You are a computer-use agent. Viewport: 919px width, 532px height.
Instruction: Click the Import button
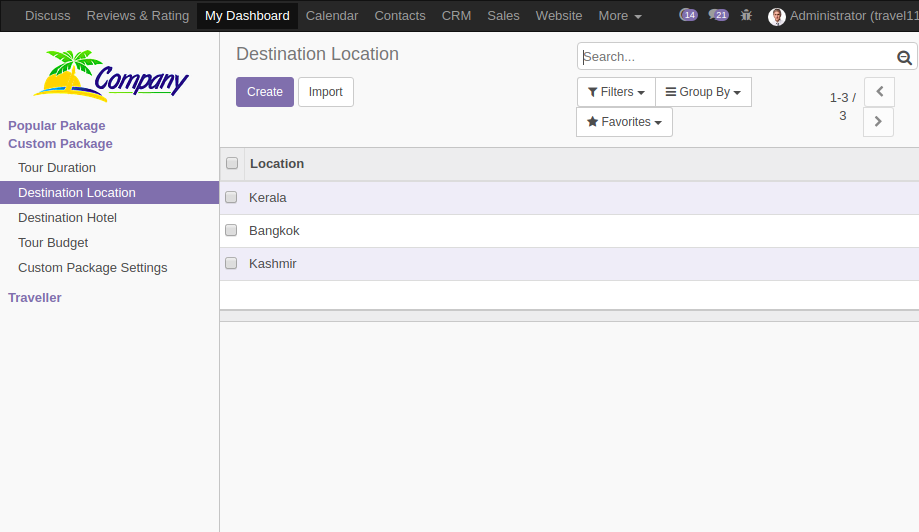coord(326,92)
